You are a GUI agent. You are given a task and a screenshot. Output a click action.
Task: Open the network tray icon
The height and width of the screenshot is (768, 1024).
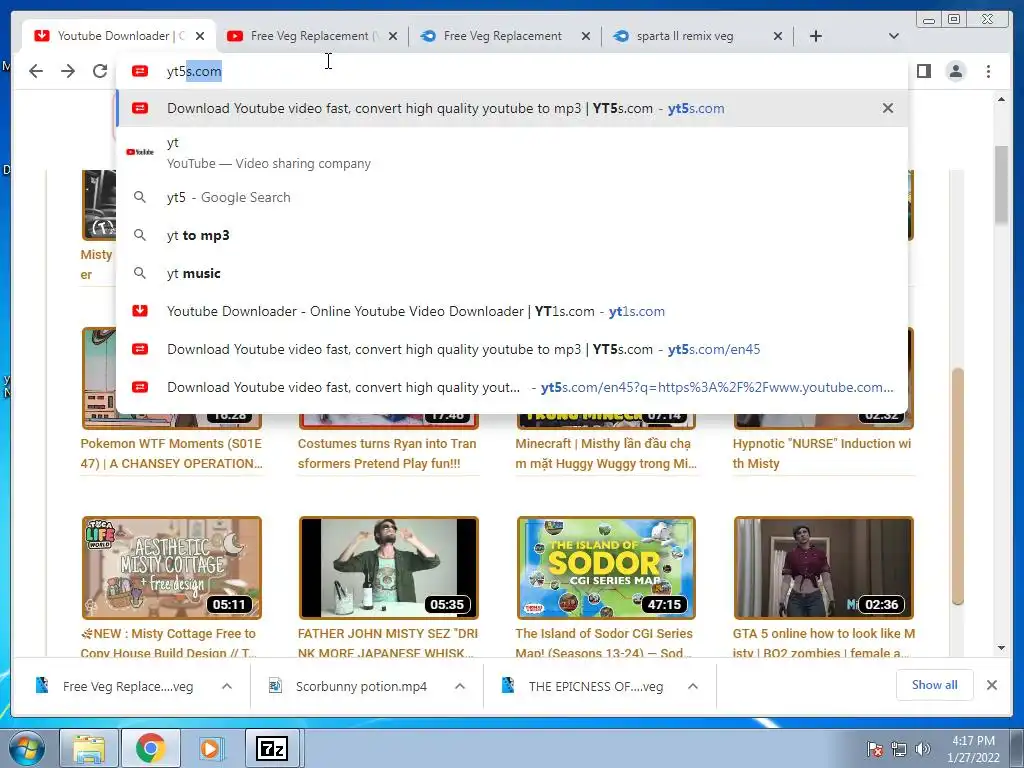pyautogui.click(x=899, y=750)
